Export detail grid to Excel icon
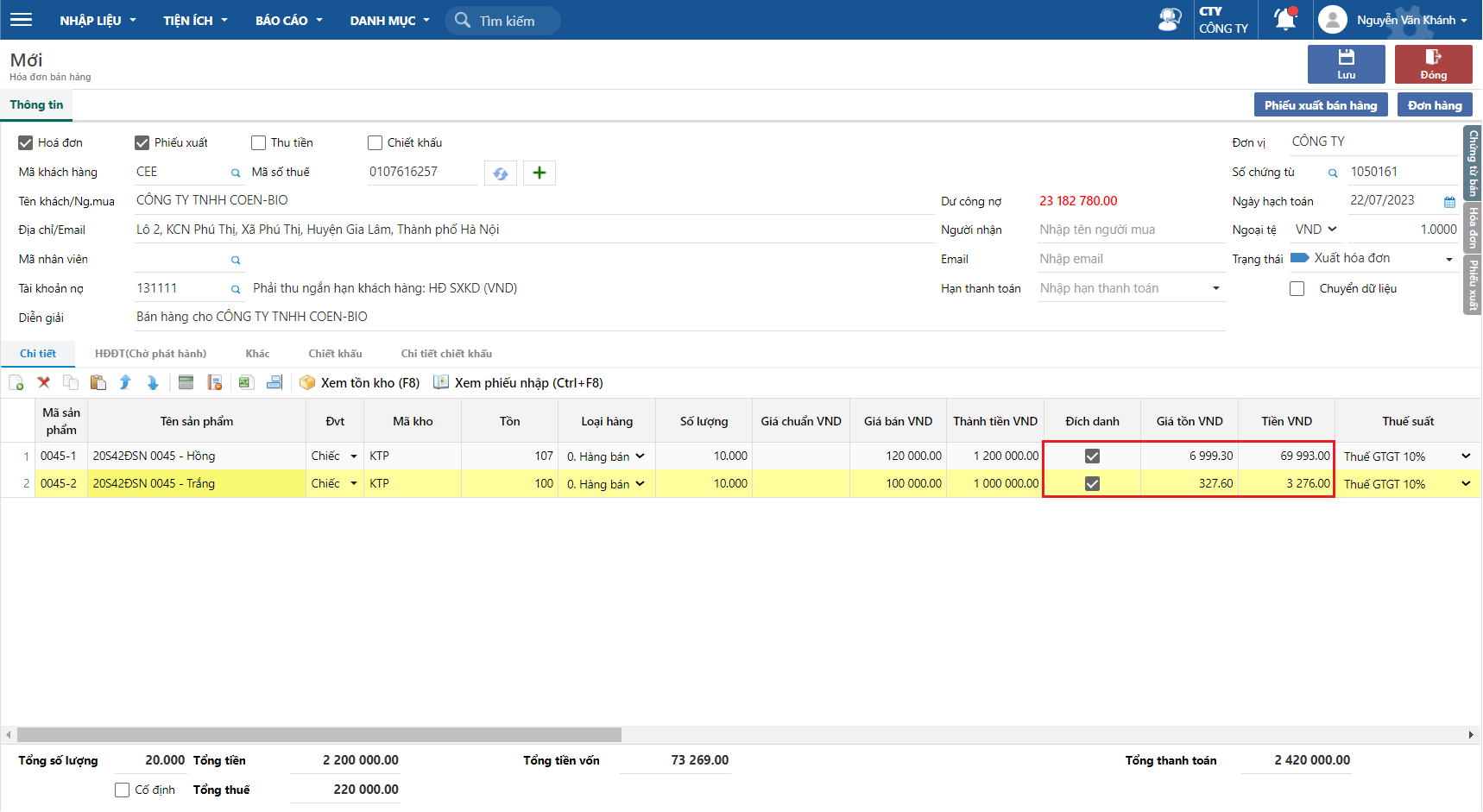The width and height of the screenshot is (1483, 812). (x=246, y=382)
